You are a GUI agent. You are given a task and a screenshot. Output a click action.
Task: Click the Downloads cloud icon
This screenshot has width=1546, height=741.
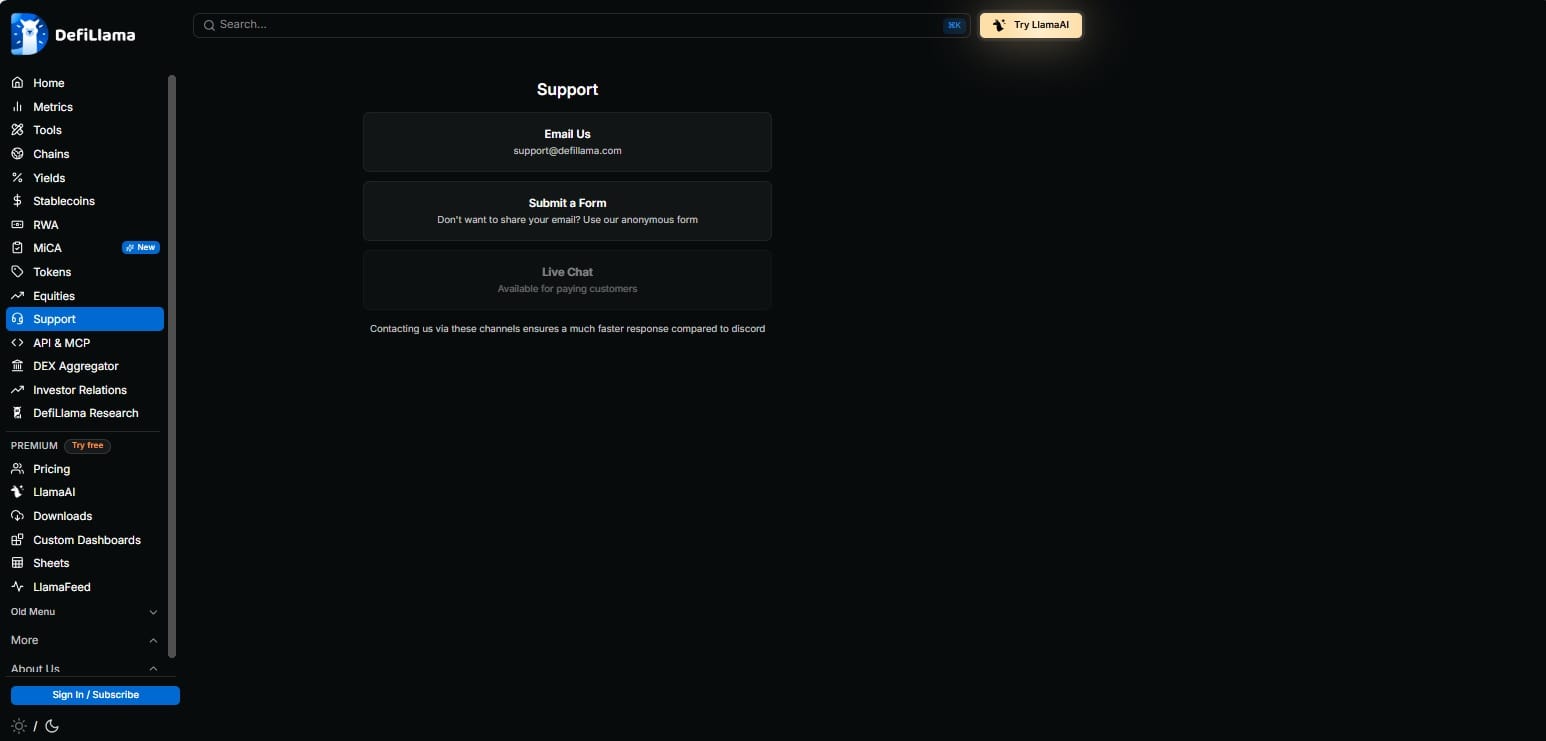(x=17, y=516)
